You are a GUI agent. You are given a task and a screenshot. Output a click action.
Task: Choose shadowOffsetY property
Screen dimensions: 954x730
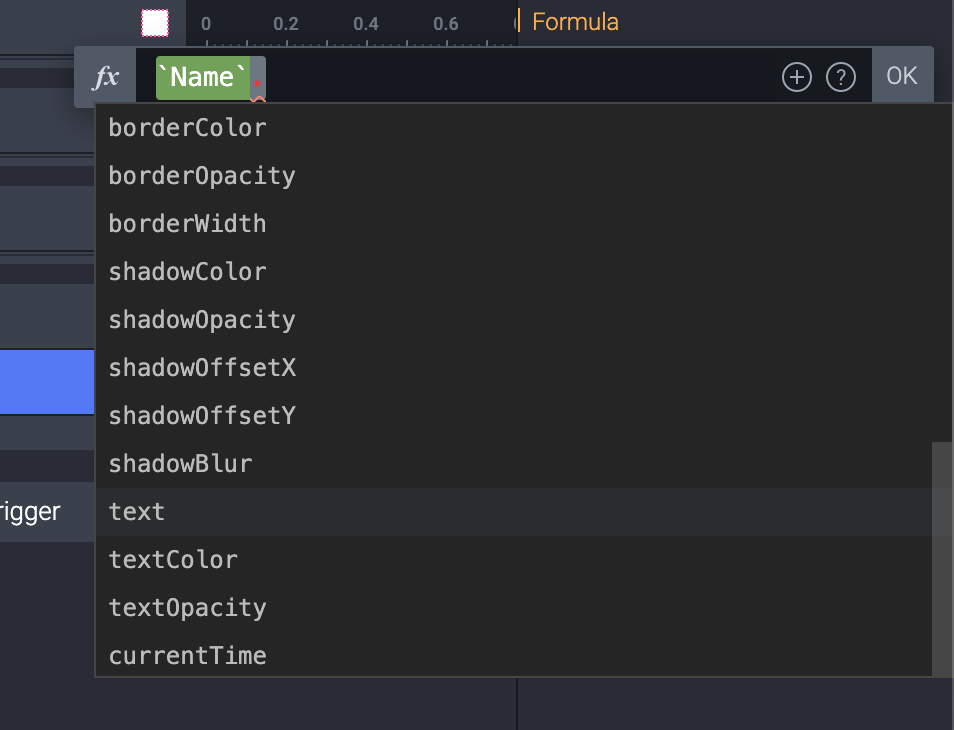click(202, 416)
